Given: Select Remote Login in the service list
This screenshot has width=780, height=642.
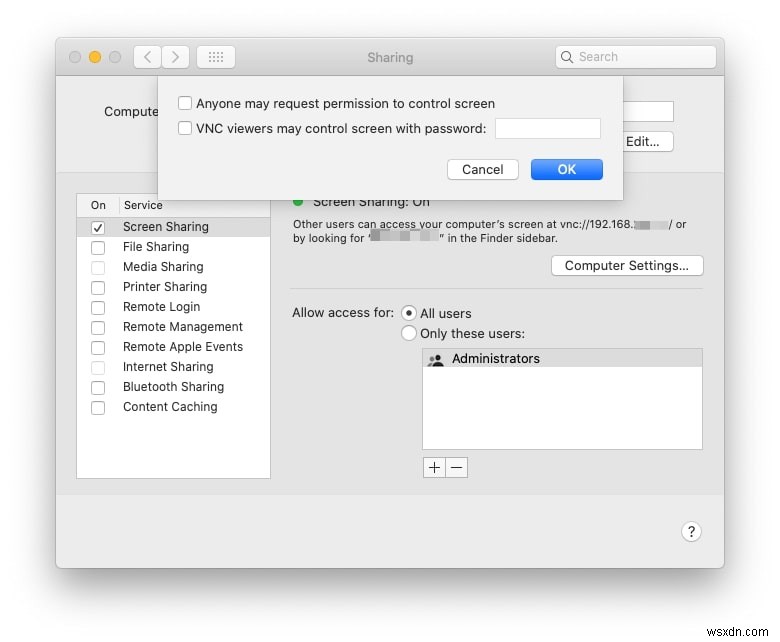Looking at the screenshot, I should (x=174, y=307).
